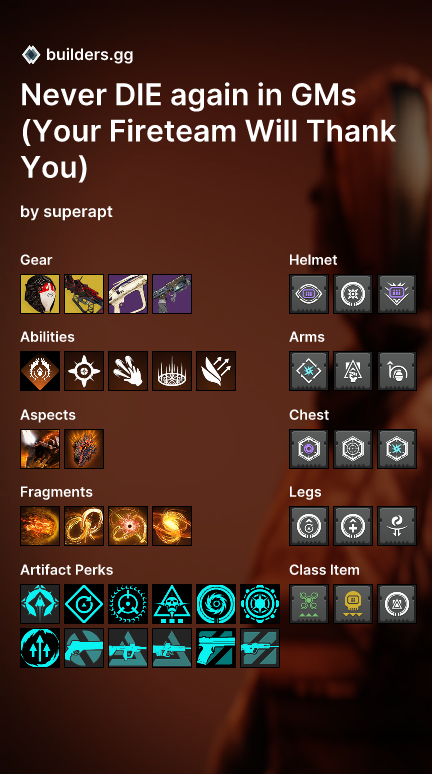Select the hand-shaped melee ability icon

[128, 371]
